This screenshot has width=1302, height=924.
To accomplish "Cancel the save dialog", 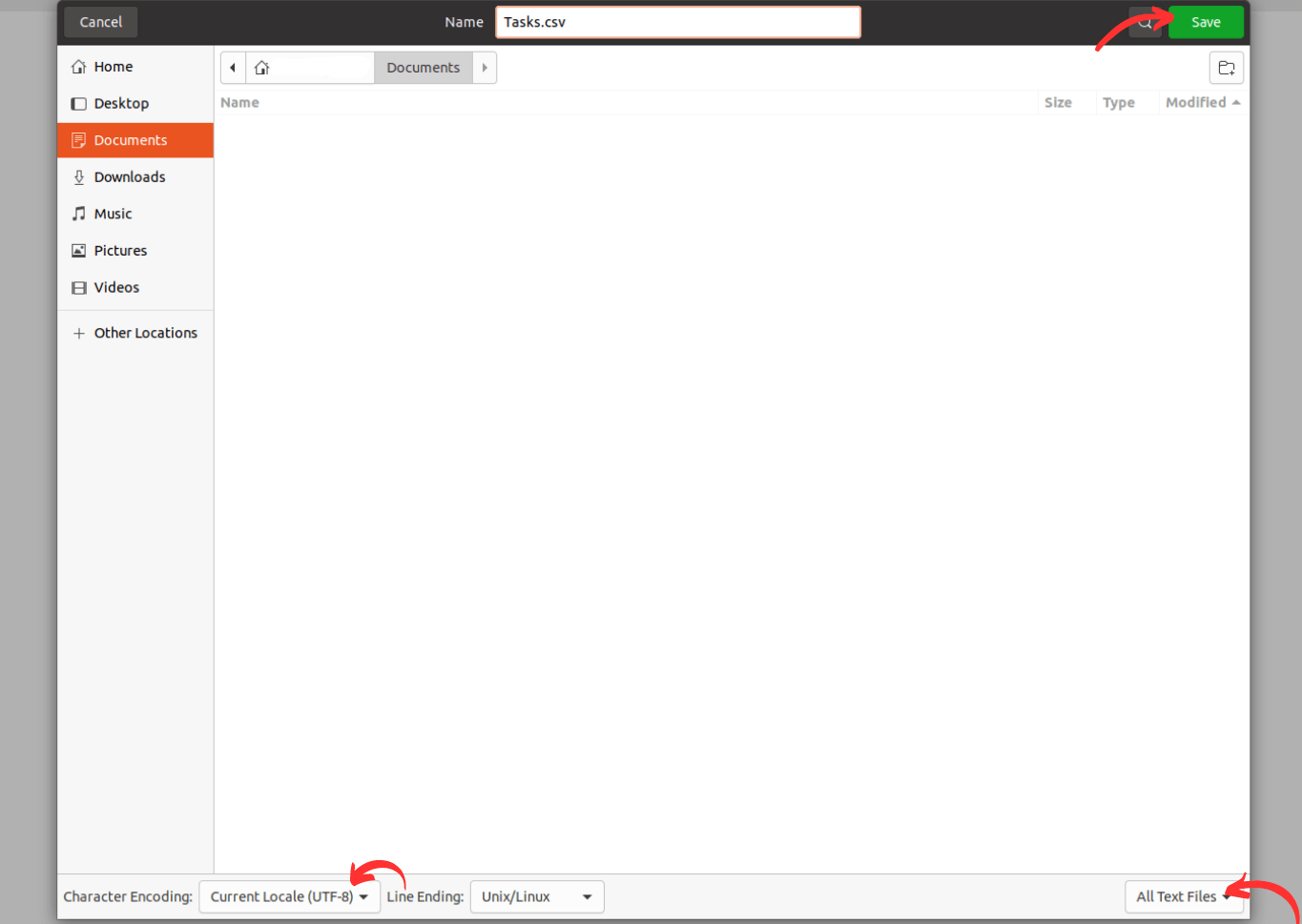I will pos(99,21).
